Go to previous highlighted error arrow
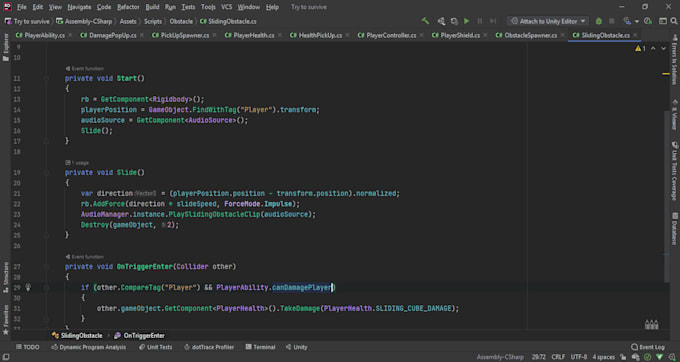 pyautogui.click(x=653, y=49)
